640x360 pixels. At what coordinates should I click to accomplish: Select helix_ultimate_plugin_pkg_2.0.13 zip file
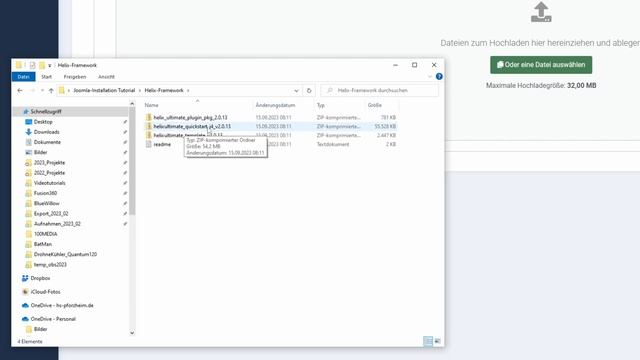(x=190, y=118)
